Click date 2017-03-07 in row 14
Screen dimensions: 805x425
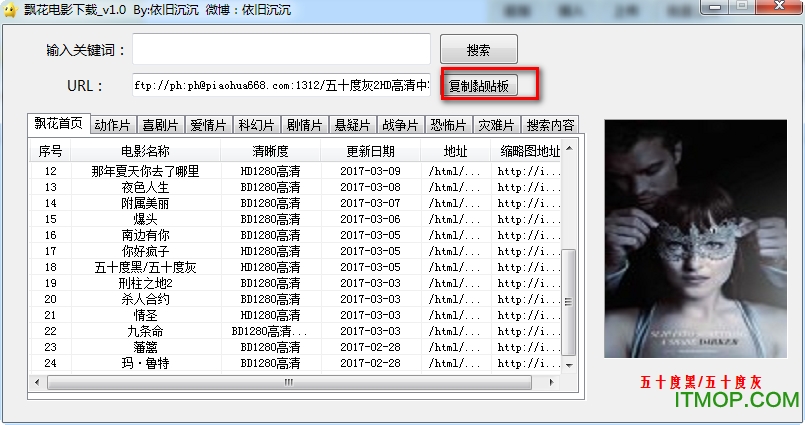tap(370, 203)
